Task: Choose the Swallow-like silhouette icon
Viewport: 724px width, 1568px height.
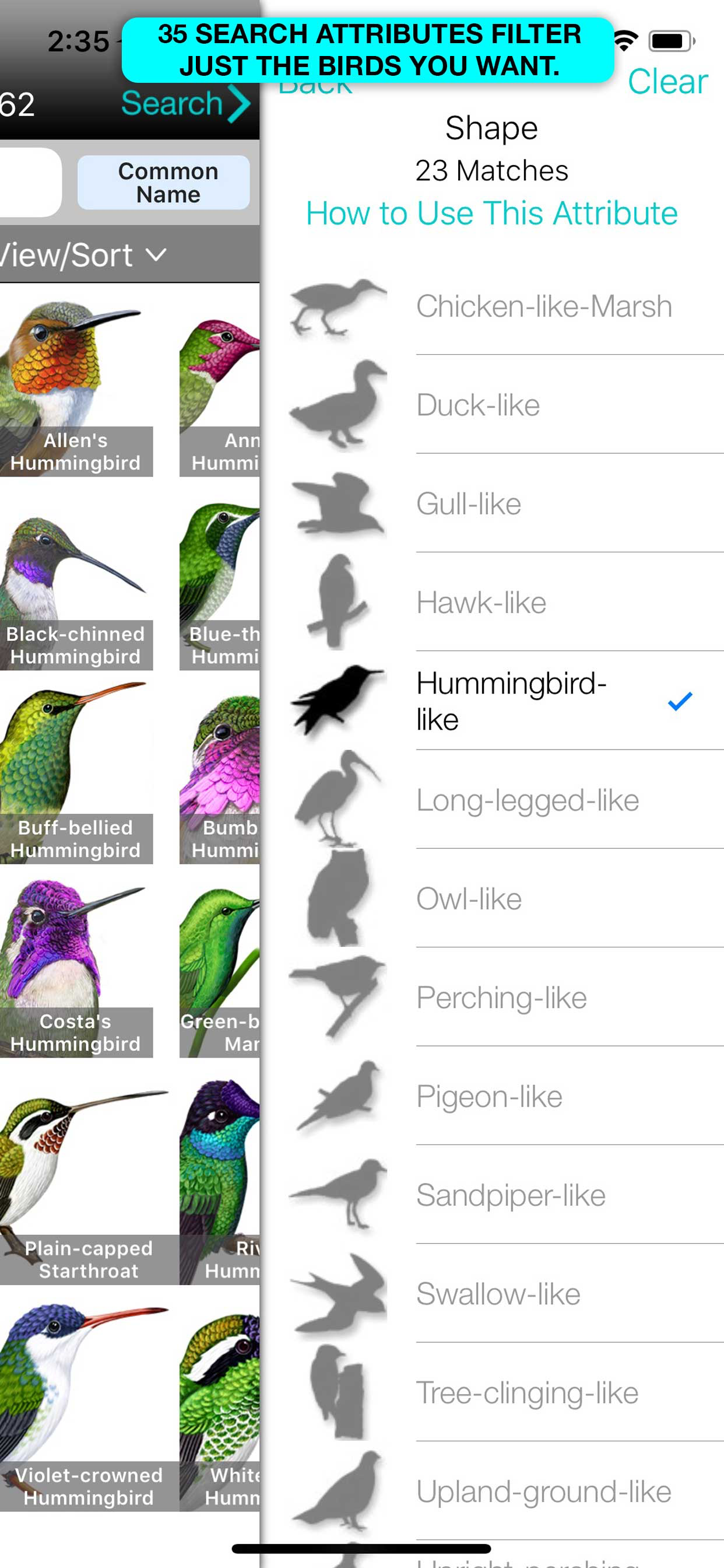Action: pos(338,1293)
